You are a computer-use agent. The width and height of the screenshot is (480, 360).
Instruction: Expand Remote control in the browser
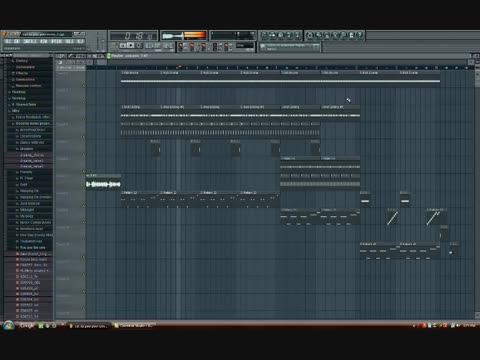click(28, 86)
